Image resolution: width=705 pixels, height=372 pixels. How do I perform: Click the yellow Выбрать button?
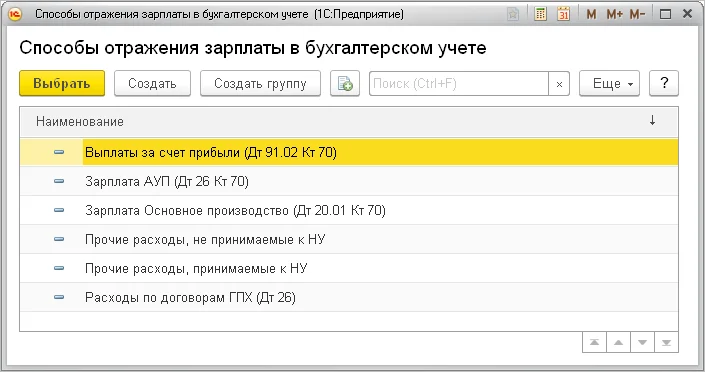pos(62,83)
